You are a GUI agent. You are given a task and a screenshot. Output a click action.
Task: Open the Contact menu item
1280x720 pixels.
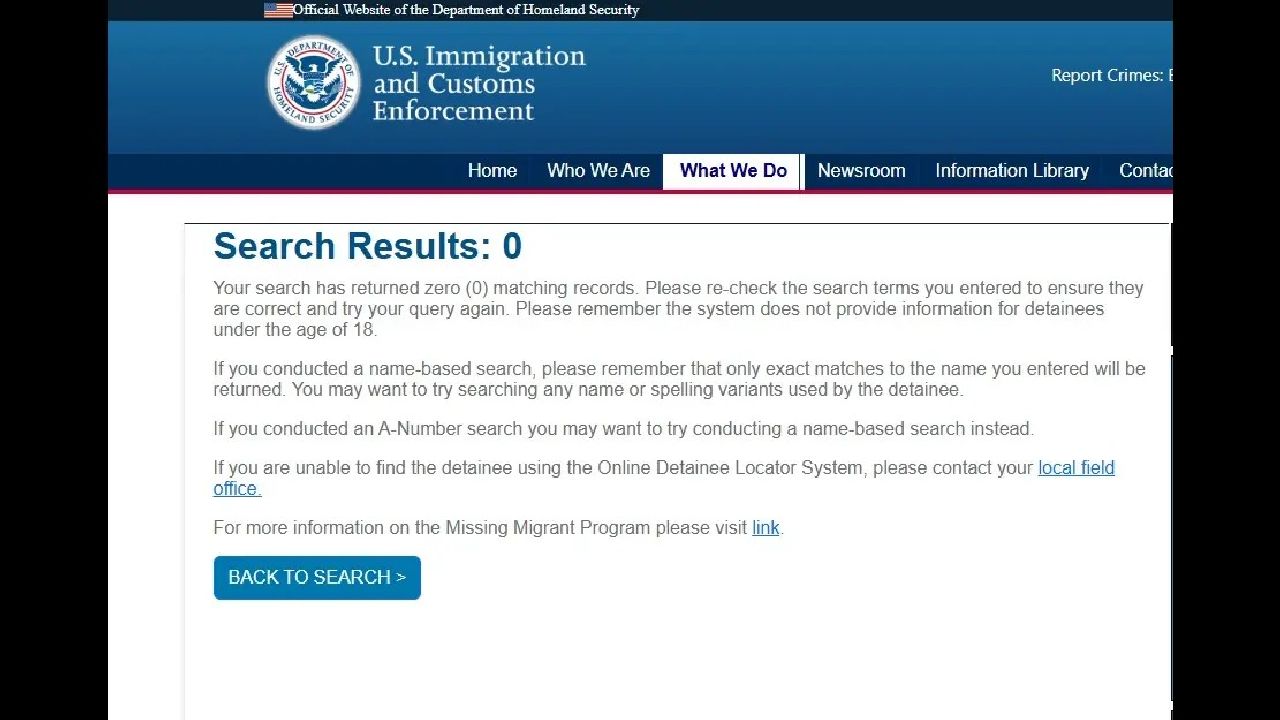pos(1145,171)
